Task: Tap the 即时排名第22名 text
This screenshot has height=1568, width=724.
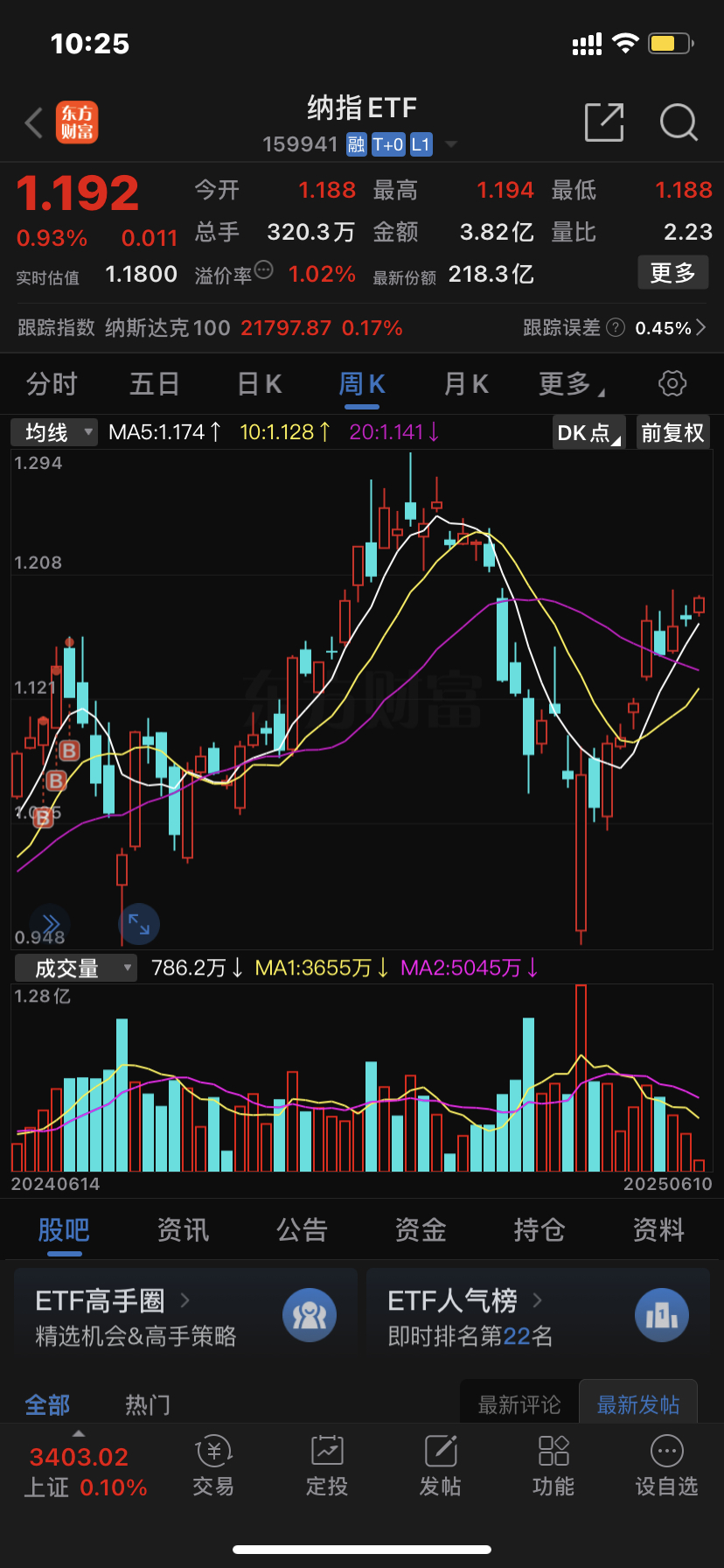Action: 470,1336
